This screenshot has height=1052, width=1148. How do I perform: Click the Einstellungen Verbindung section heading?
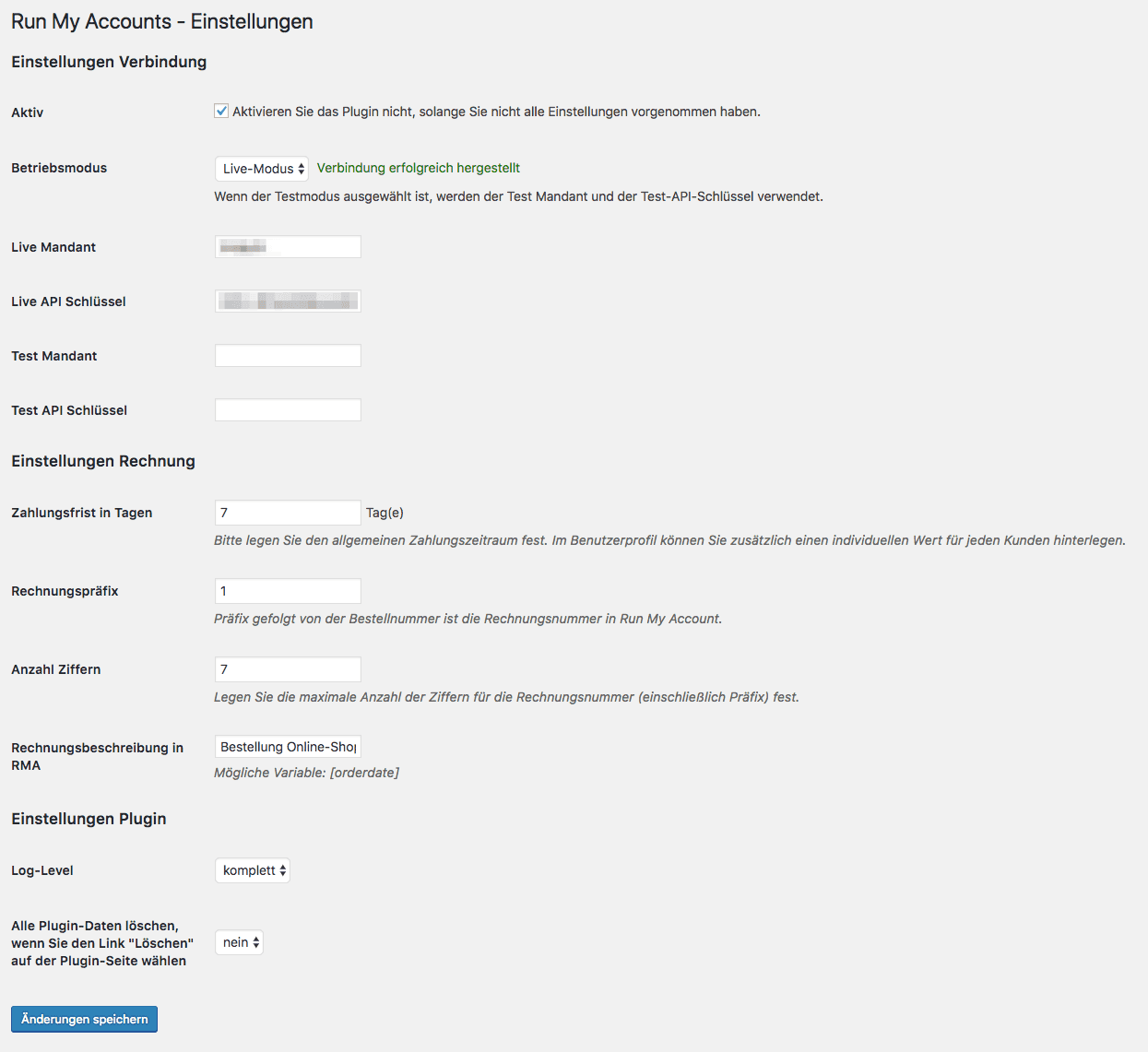click(109, 62)
